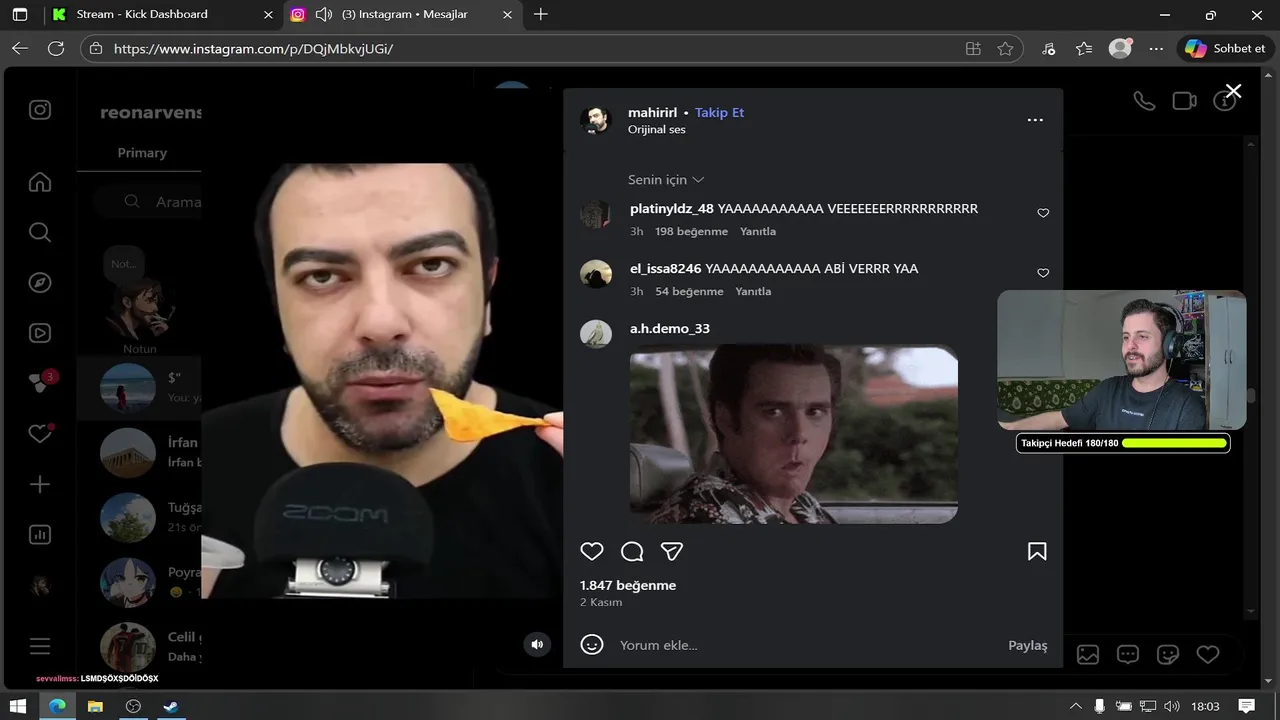Viewport: 1280px width, 720px height.
Task: Open Copilot Sohbet et button
Action: (1225, 48)
